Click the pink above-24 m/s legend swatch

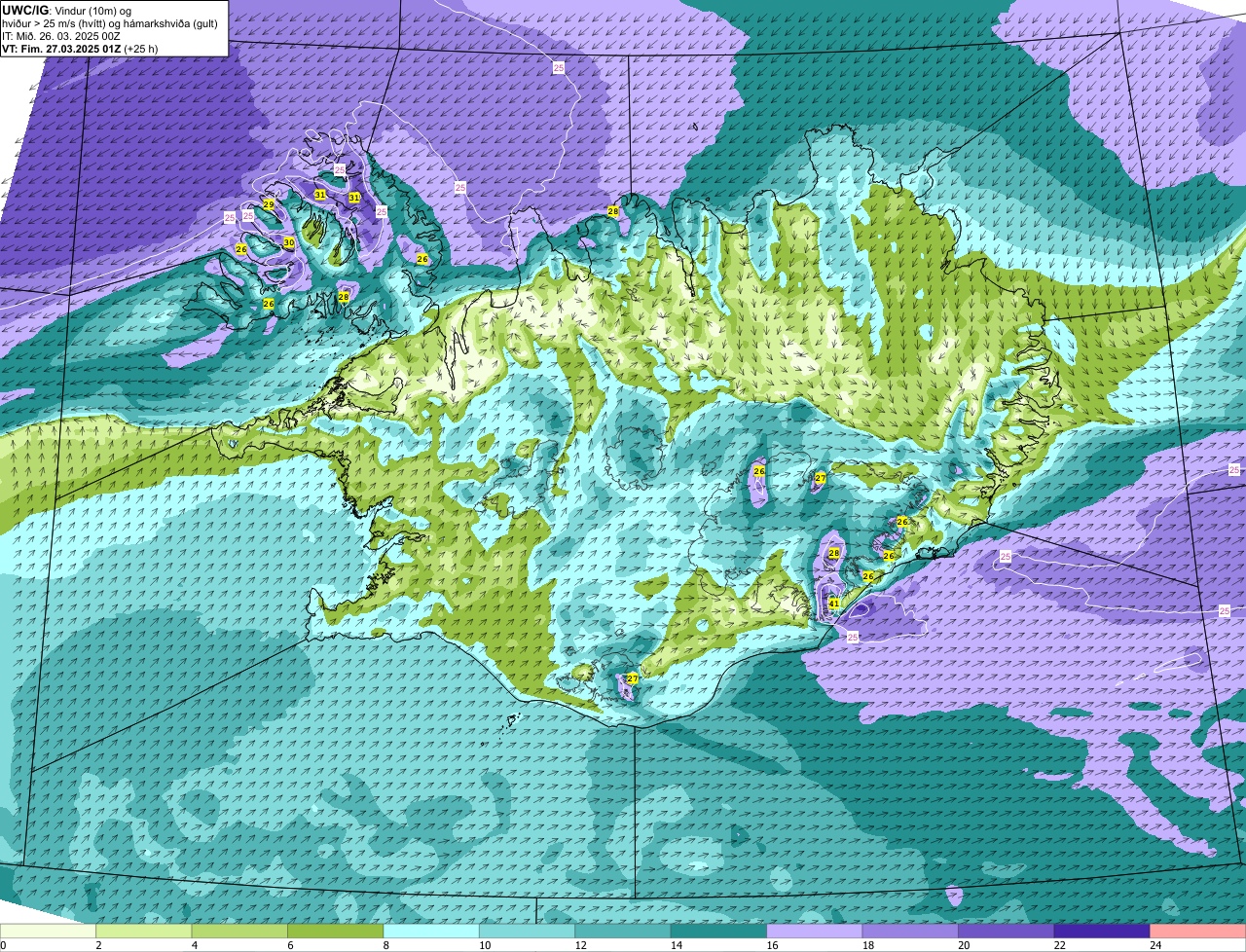tap(1198, 931)
